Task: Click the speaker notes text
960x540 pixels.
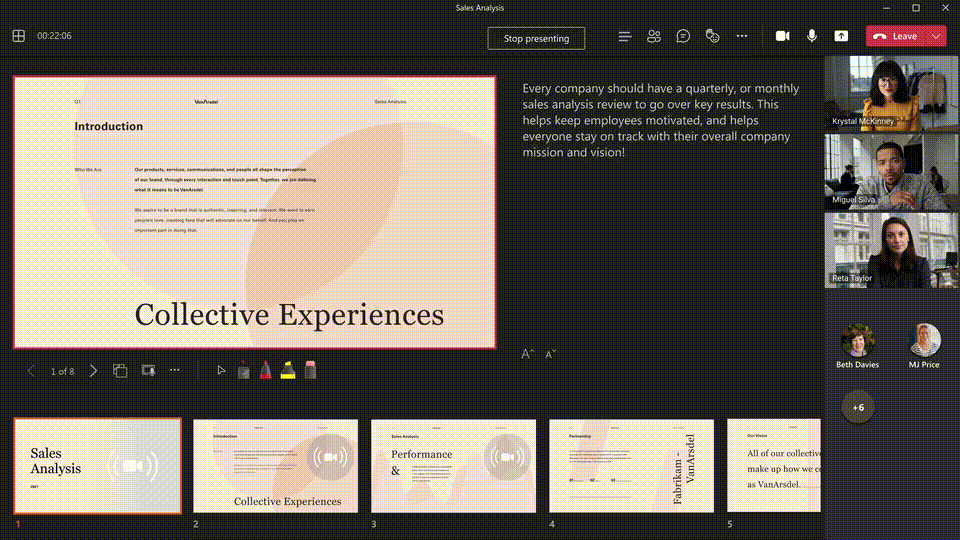Action: [661, 120]
